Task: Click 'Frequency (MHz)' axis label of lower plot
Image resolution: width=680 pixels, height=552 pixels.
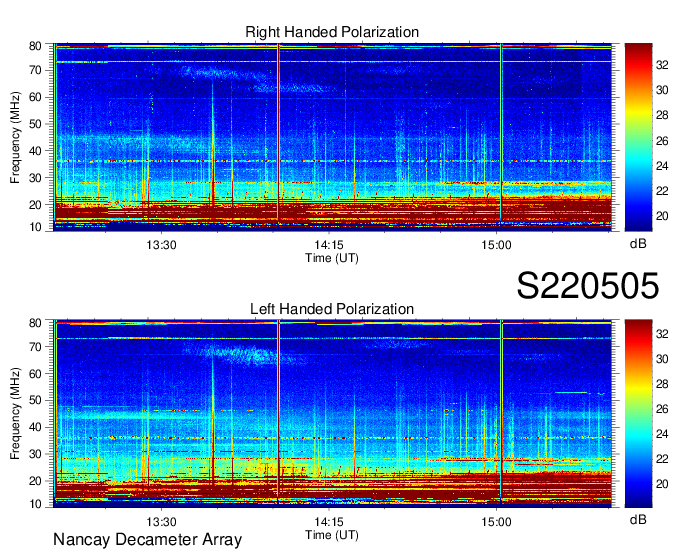Action: (15, 414)
